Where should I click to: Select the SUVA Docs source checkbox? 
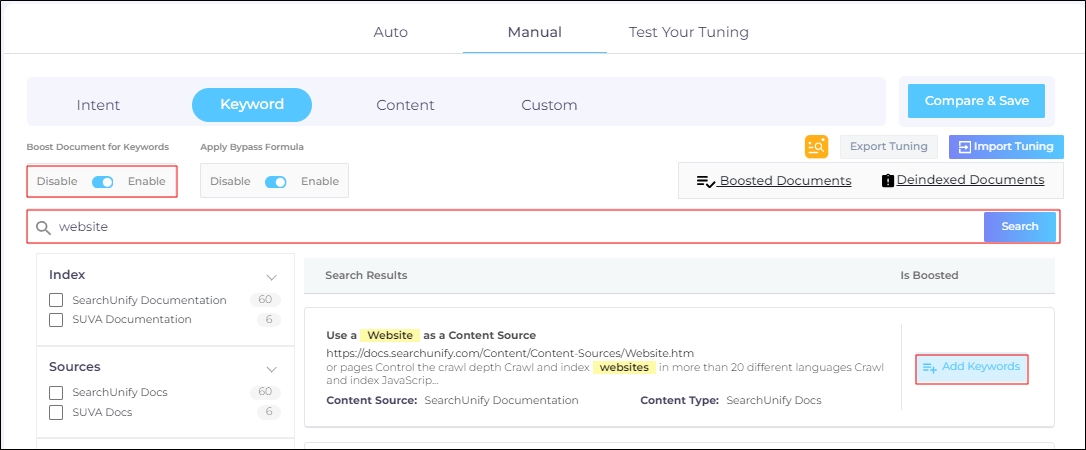56,412
